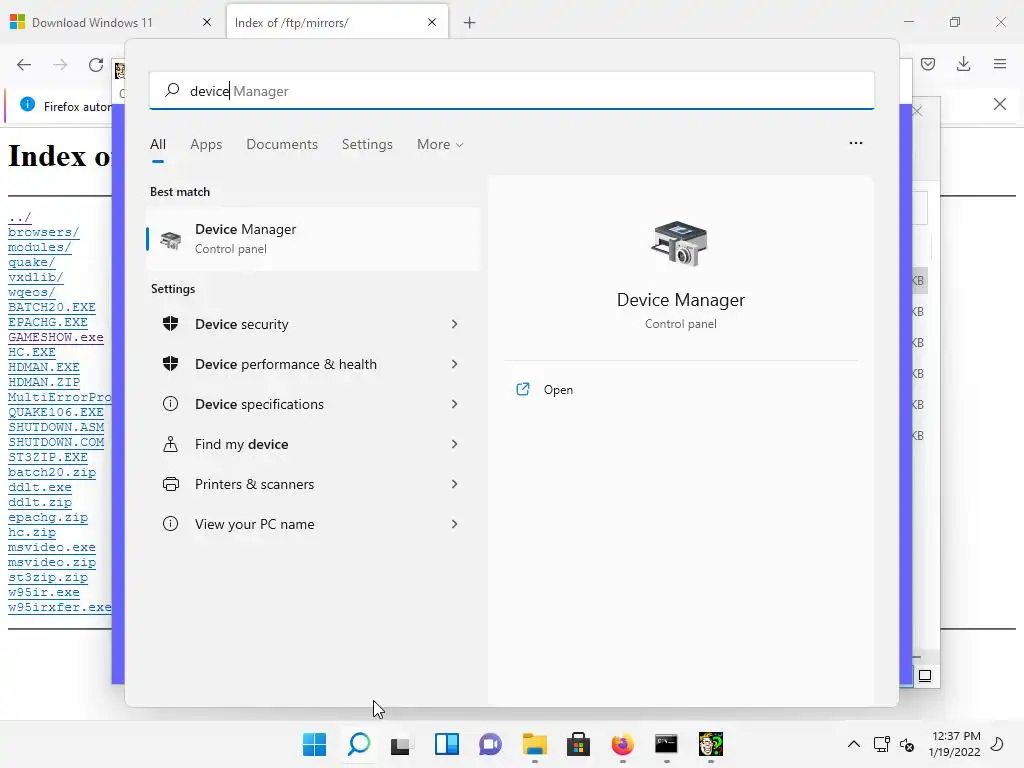
Task: Select the Documents search filter tab
Action: click(x=282, y=144)
